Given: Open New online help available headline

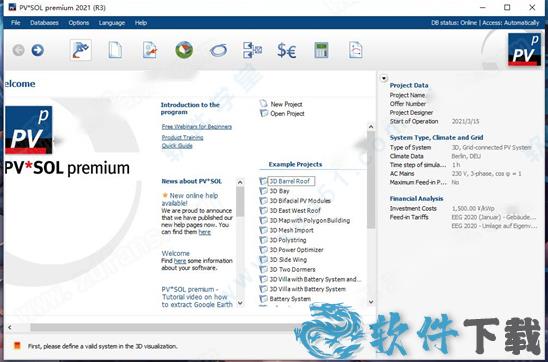Looking at the screenshot, I should [190, 199].
